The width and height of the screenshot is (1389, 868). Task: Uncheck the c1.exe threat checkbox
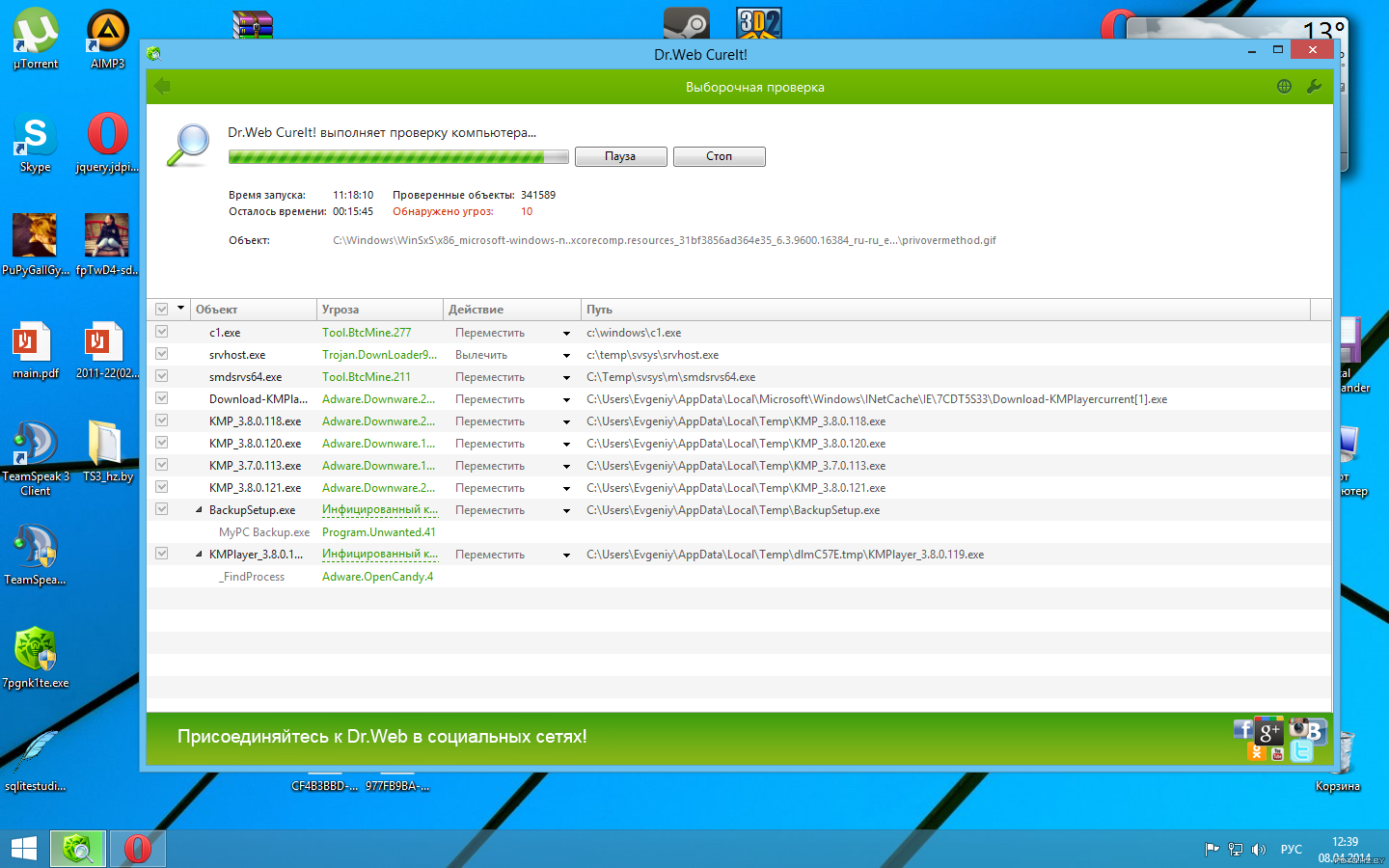[x=162, y=332]
